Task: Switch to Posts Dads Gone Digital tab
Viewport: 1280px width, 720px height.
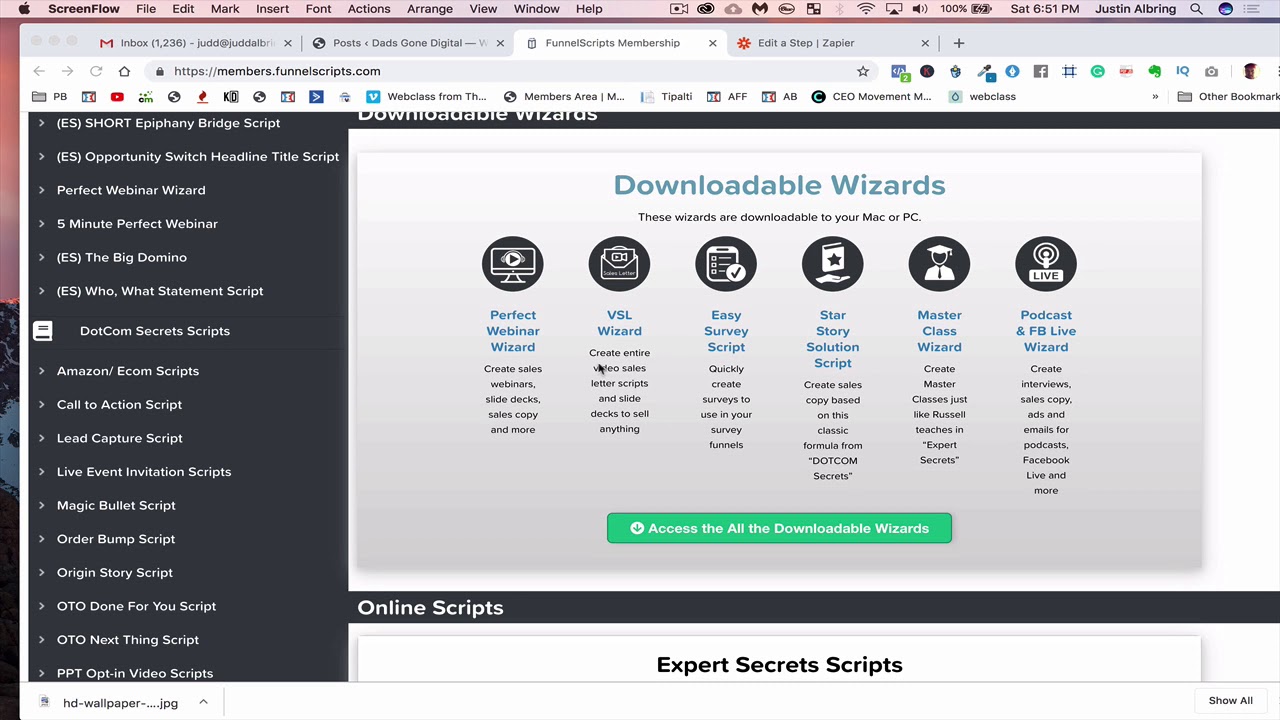Action: point(408,43)
